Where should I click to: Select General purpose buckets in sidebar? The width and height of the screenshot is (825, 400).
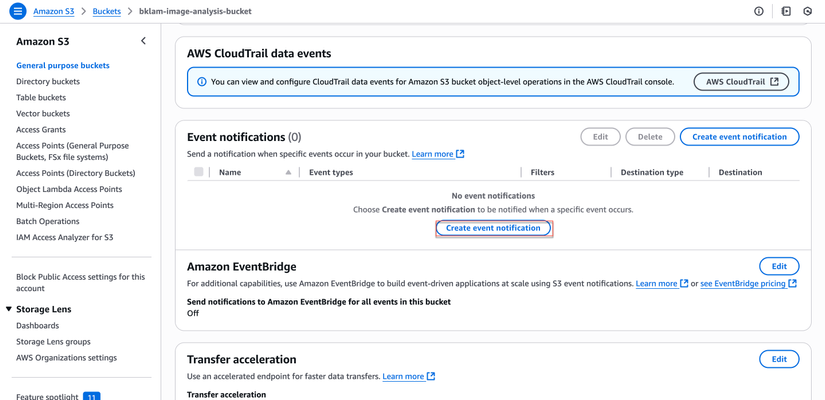63,65
